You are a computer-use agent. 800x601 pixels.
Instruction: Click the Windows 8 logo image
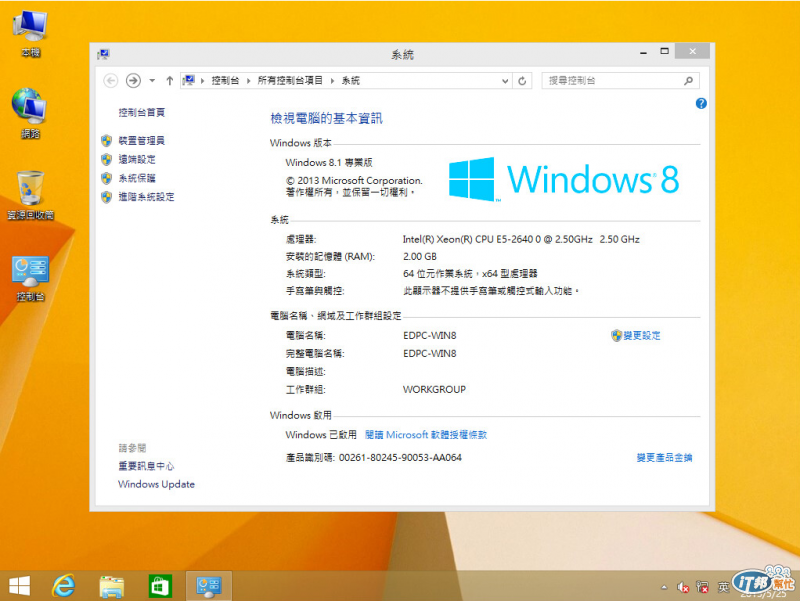pos(564,179)
